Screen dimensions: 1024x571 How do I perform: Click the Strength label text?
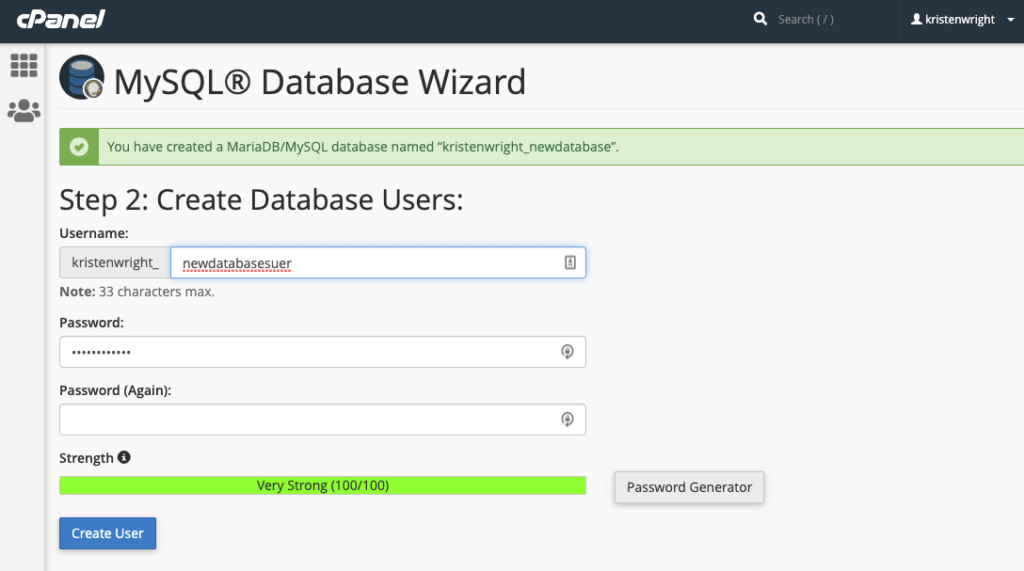coord(86,458)
